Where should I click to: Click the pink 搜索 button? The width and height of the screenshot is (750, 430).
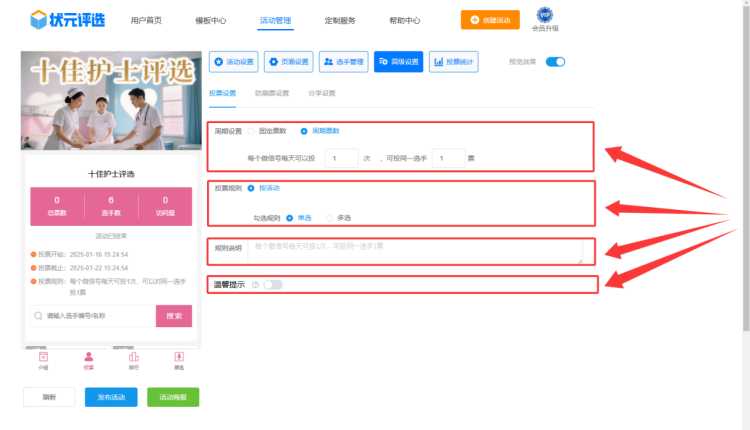coord(173,316)
